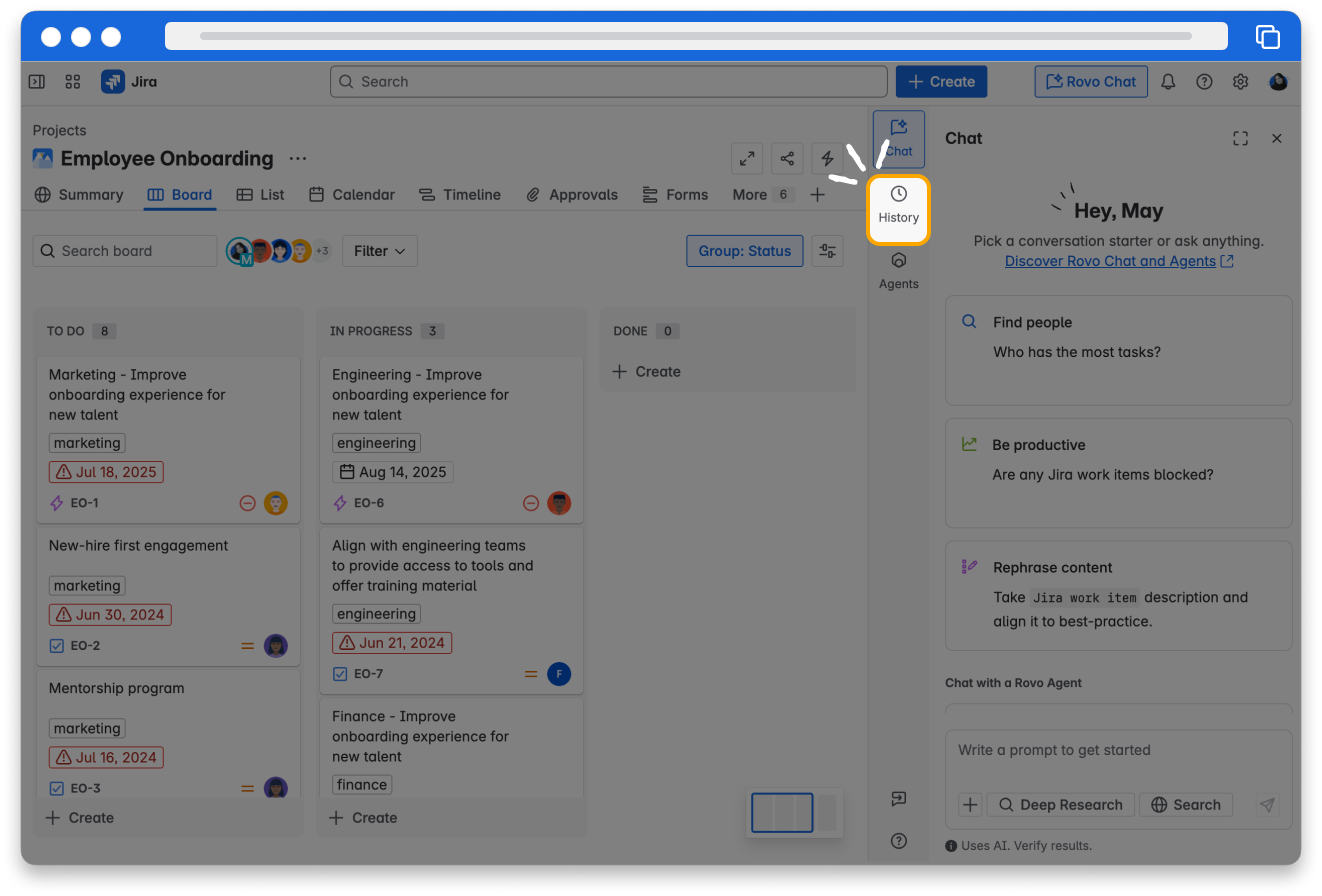1322x896 pixels.
Task: Select the Board tab
Action: pyautogui.click(x=180, y=195)
